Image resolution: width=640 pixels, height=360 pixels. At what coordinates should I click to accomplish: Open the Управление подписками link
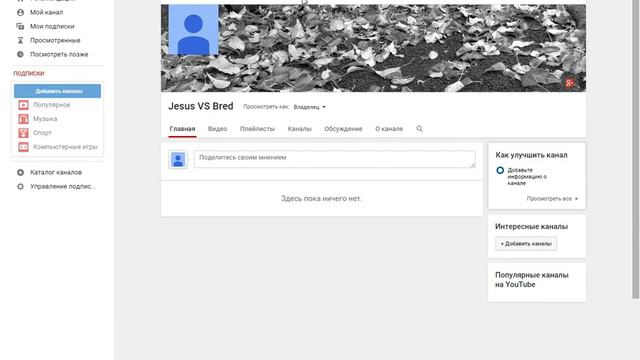63,186
